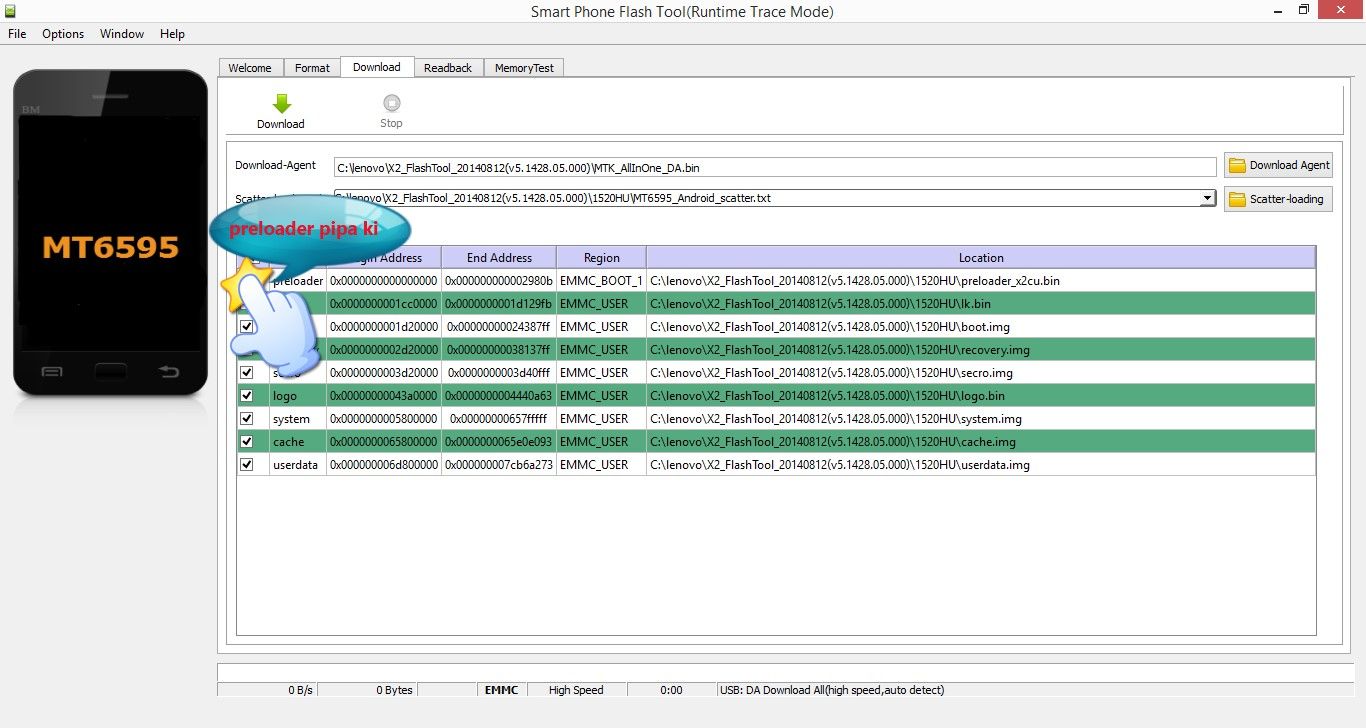Click the phone's menu key icon
The image size is (1366, 728).
[x=52, y=372]
